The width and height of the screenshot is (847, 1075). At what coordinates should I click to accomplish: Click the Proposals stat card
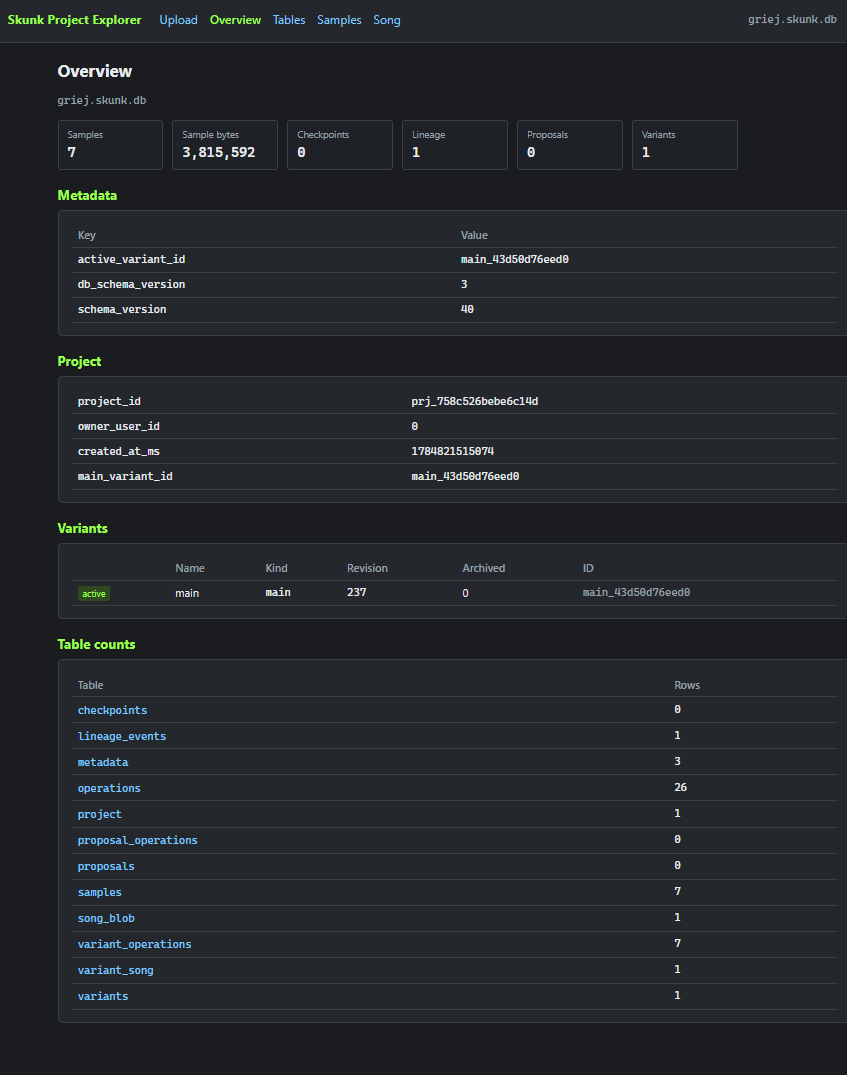tap(570, 145)
